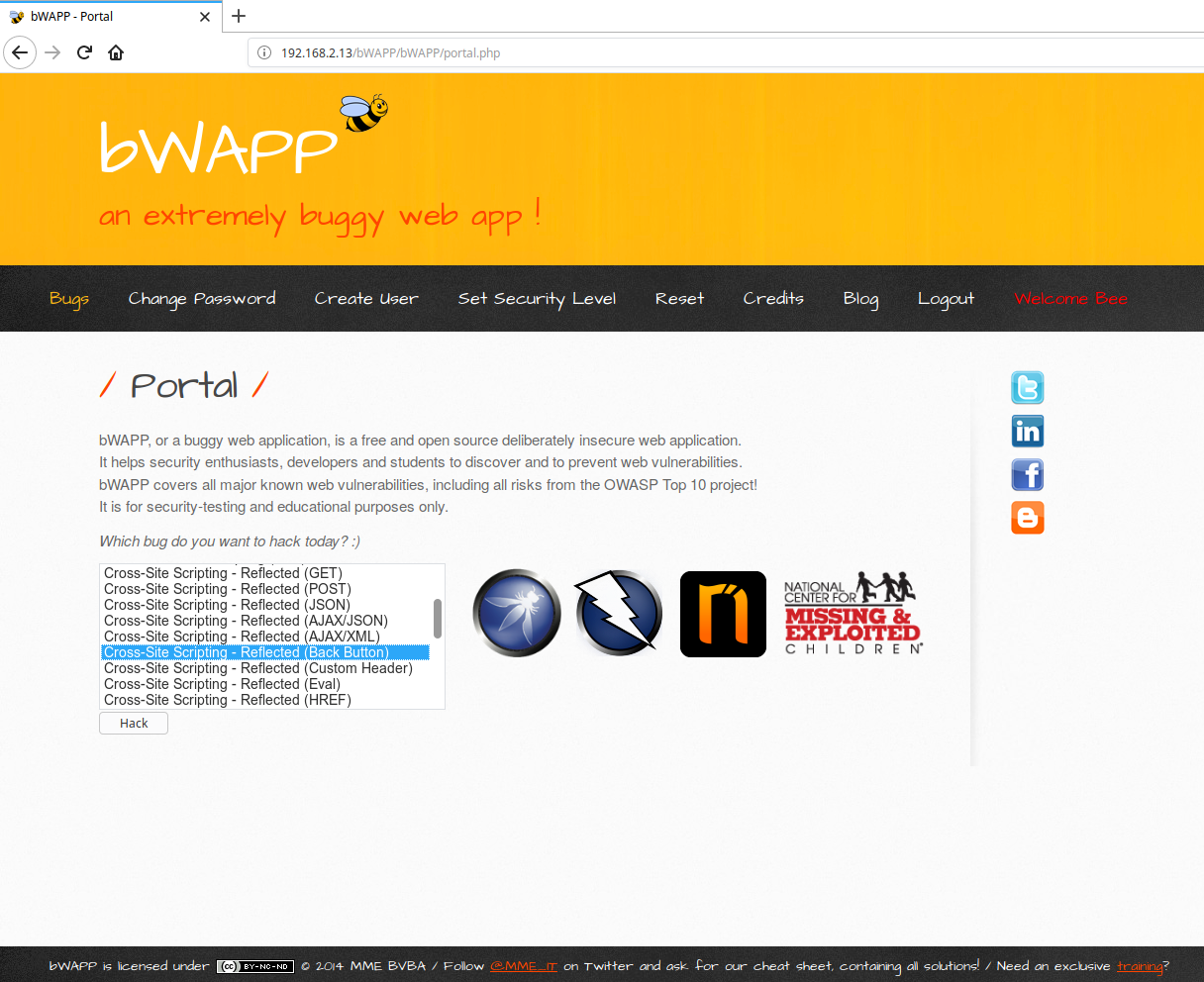The height and width of the screenshot is (982, 1204).
Task: Select Cross-Site Scripting - Reflected (GET)
Action: click(x=265, y=573)
